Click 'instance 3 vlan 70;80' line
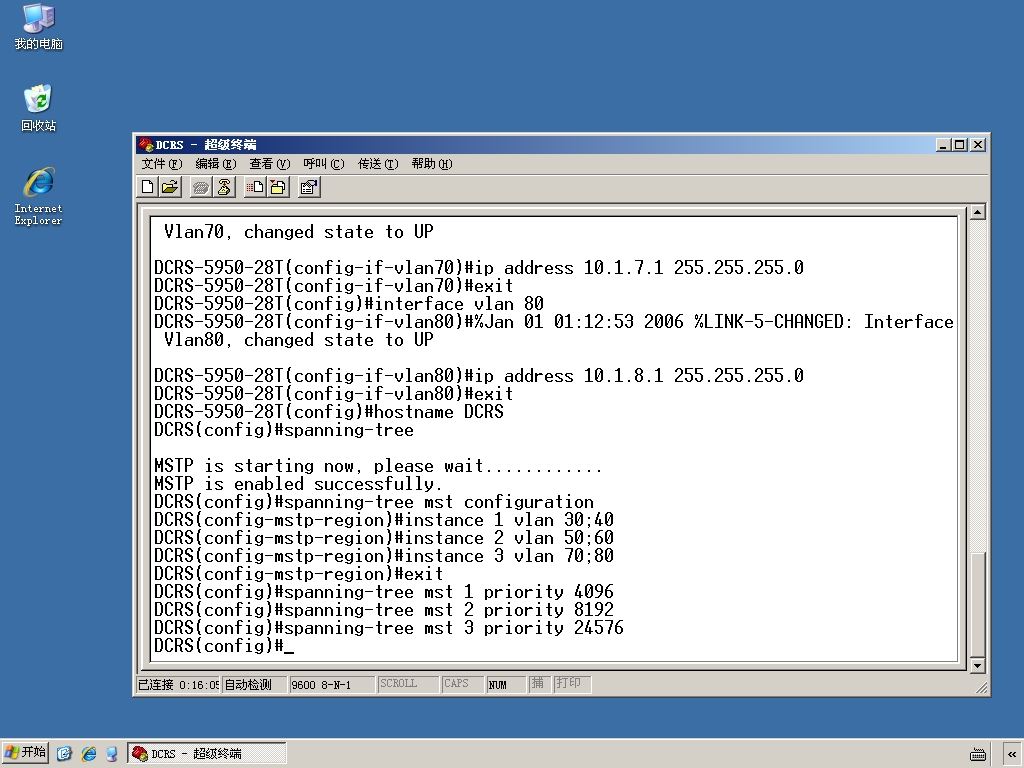The image size is (1024, 768). point(383,556)
